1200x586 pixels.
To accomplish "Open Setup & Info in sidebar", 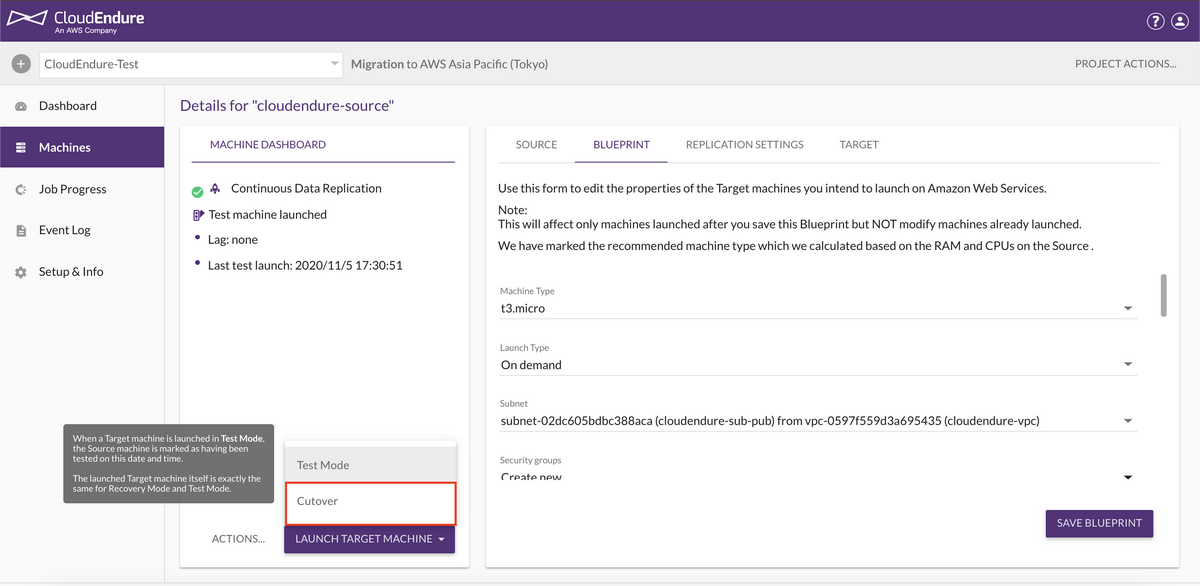I will [82, 272].
